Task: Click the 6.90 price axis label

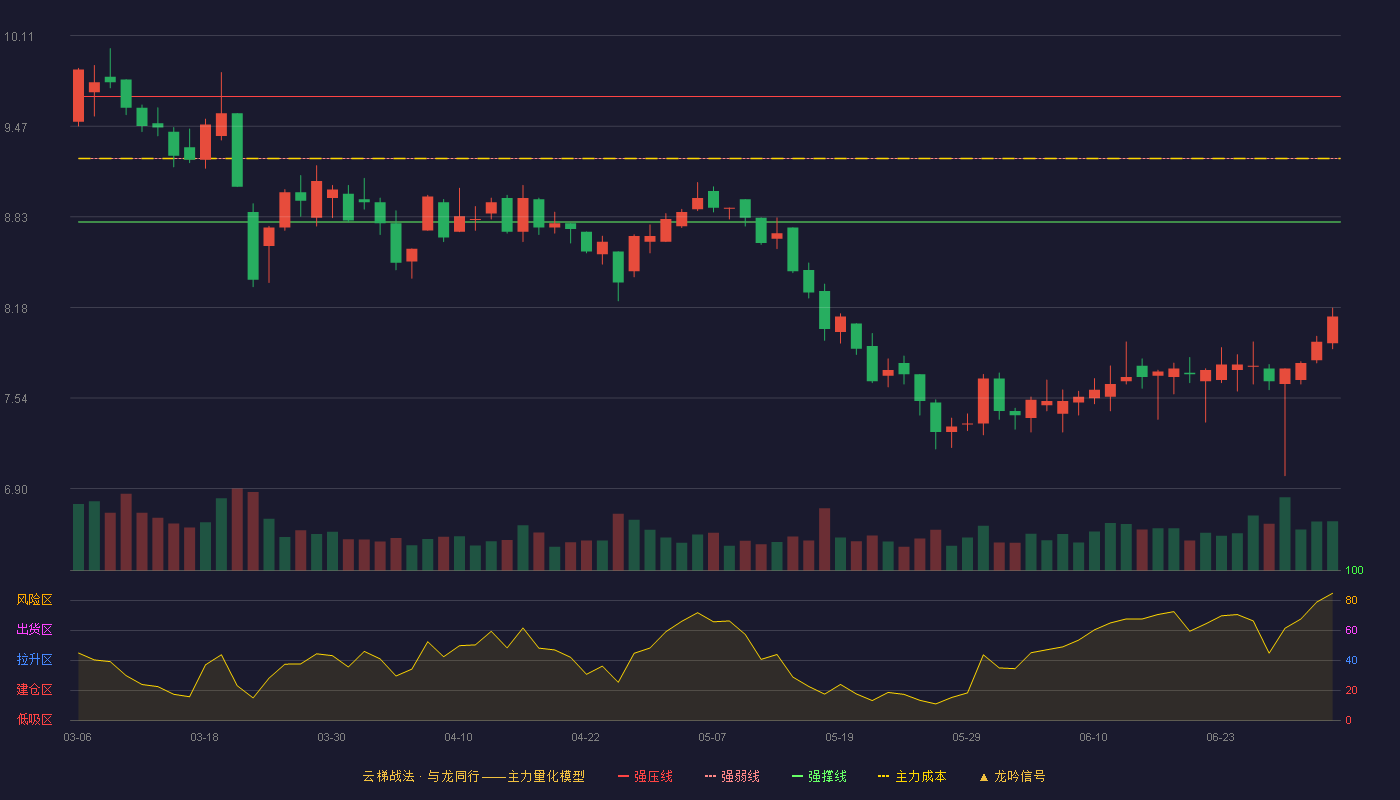Action: tap(18, 490)
